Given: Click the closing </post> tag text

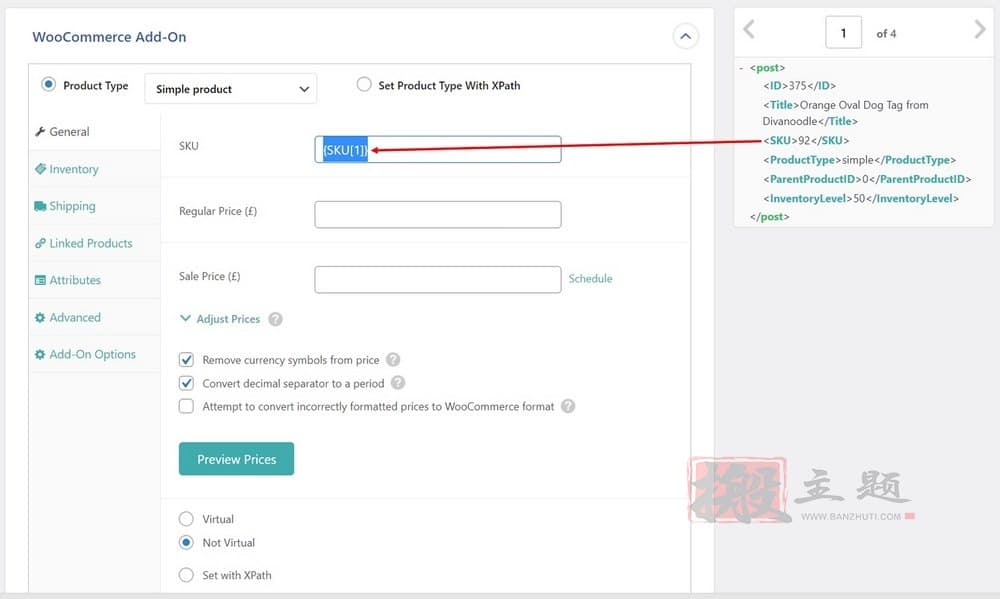Looking at the screenshot, I should [x=770, y=217].
